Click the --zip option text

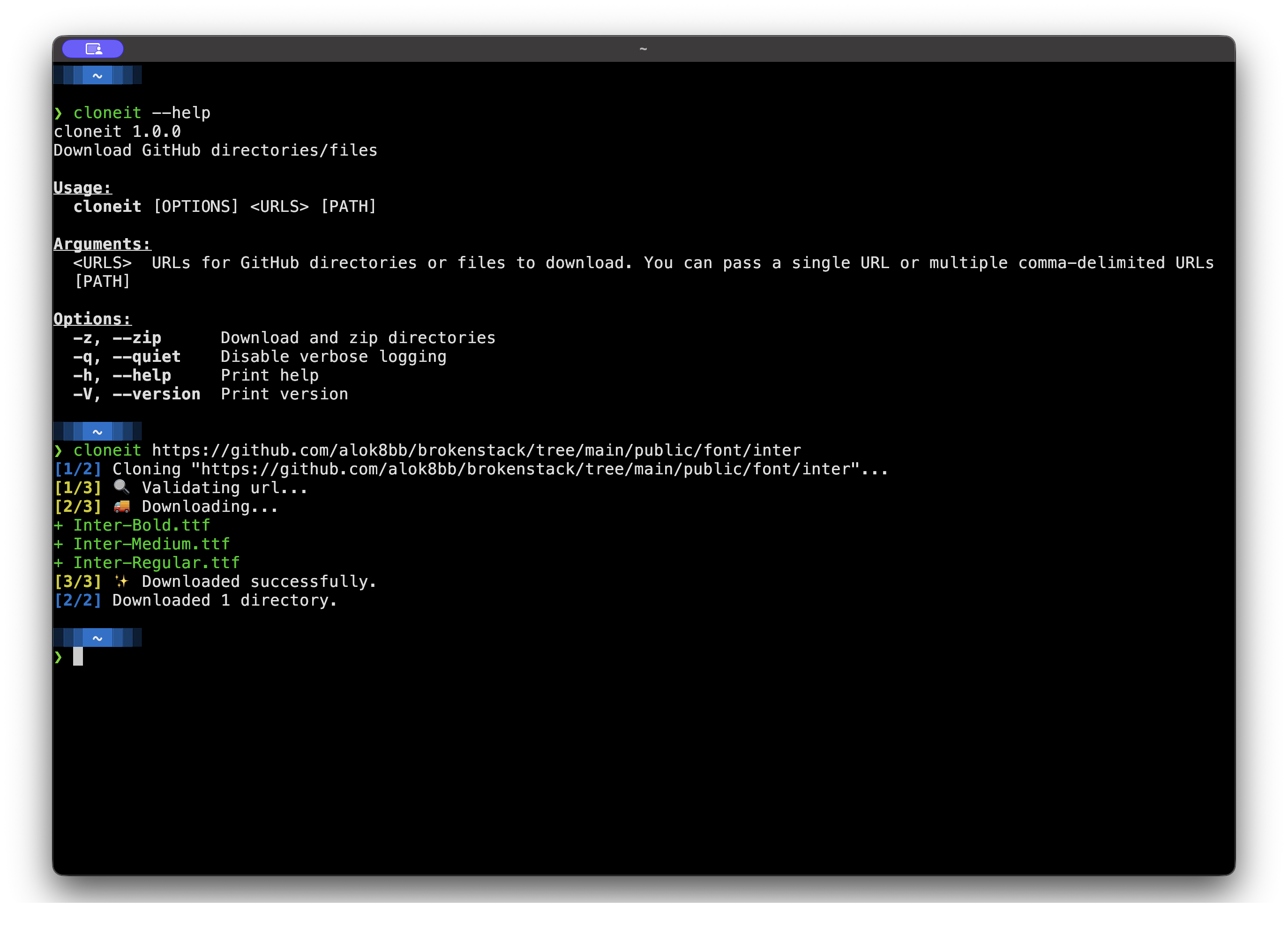coord(137,338)
